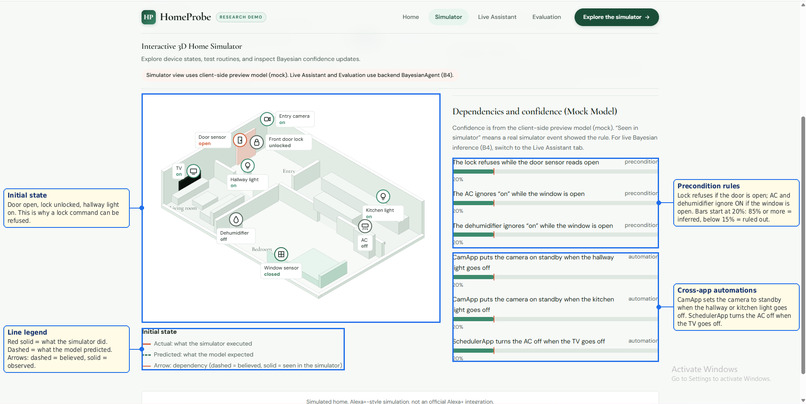Click the Entry room label
Screen dimensions: 806x404
(288, 171)
